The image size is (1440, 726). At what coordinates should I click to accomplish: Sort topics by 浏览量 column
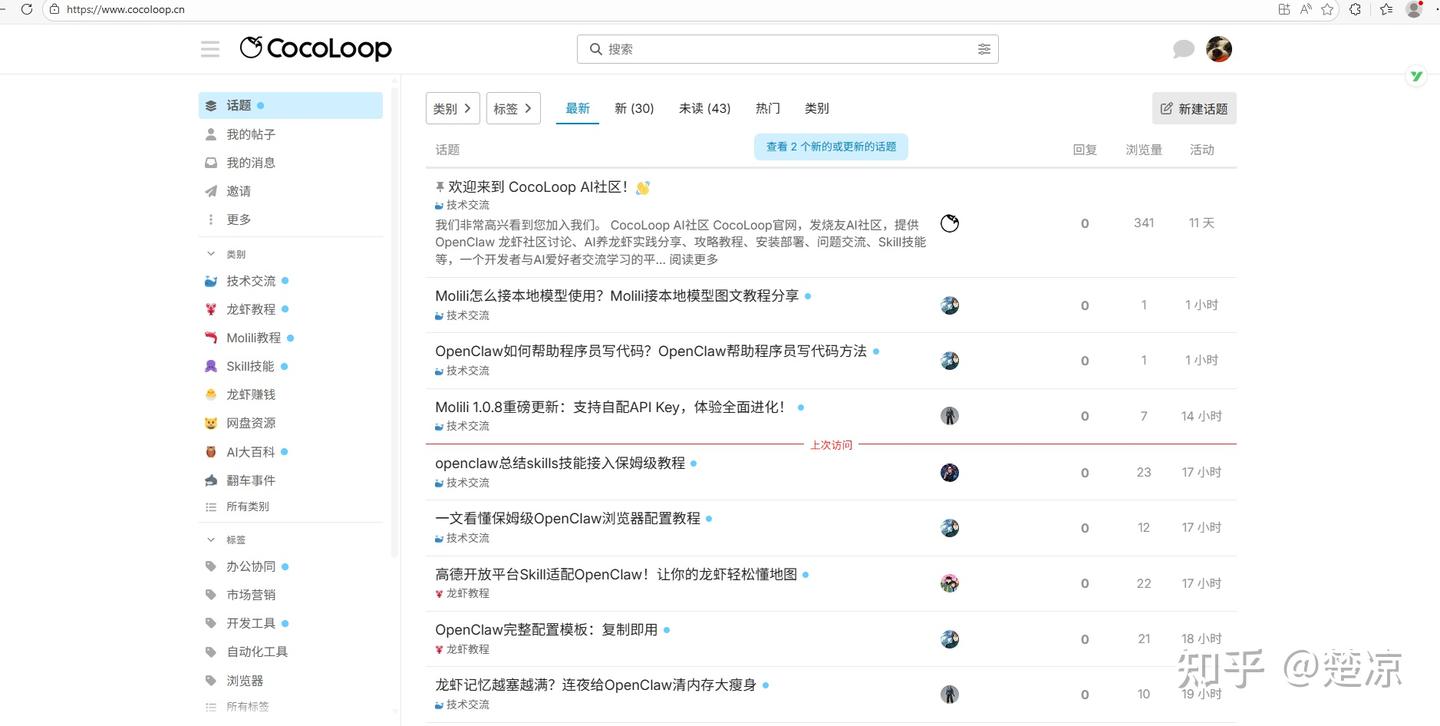[x=1144, y=150]
